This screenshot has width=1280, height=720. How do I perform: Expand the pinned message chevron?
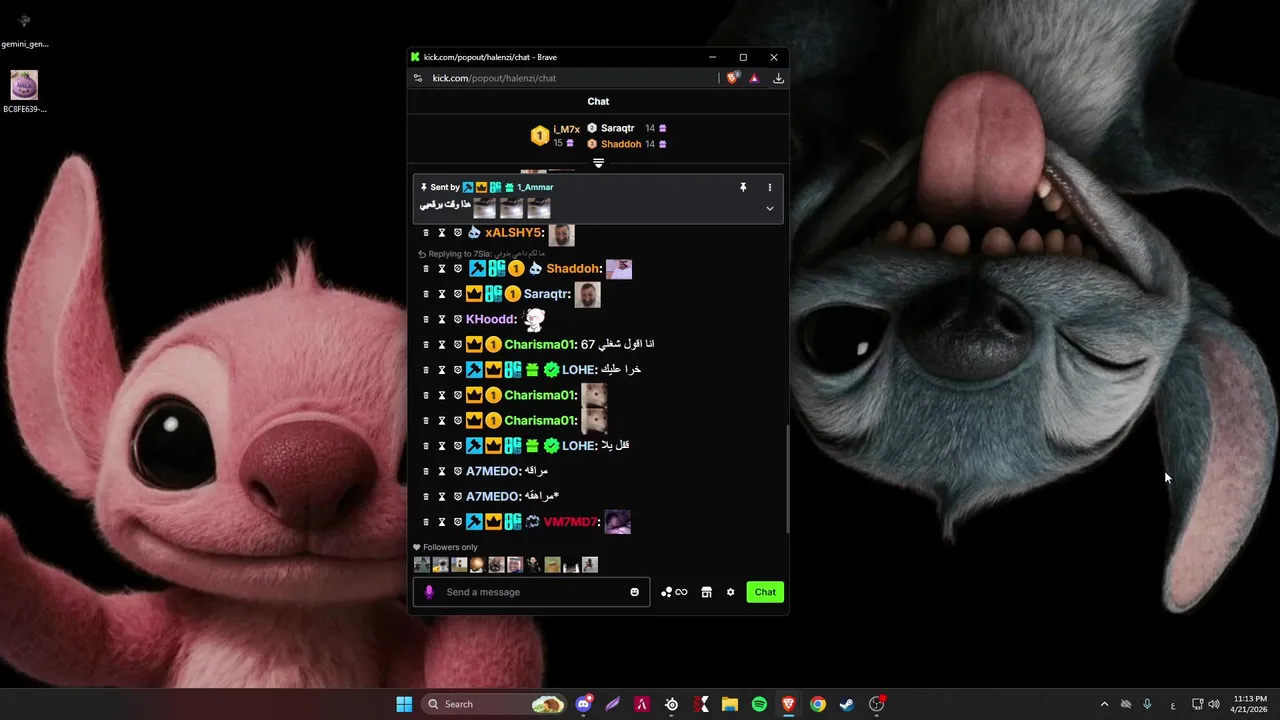pyautogui.click(x=770, y=208)
